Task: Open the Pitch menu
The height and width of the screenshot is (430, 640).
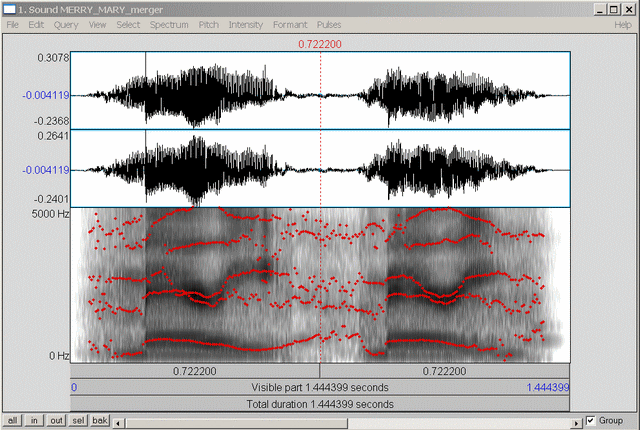Action: [x=209, y=23]
